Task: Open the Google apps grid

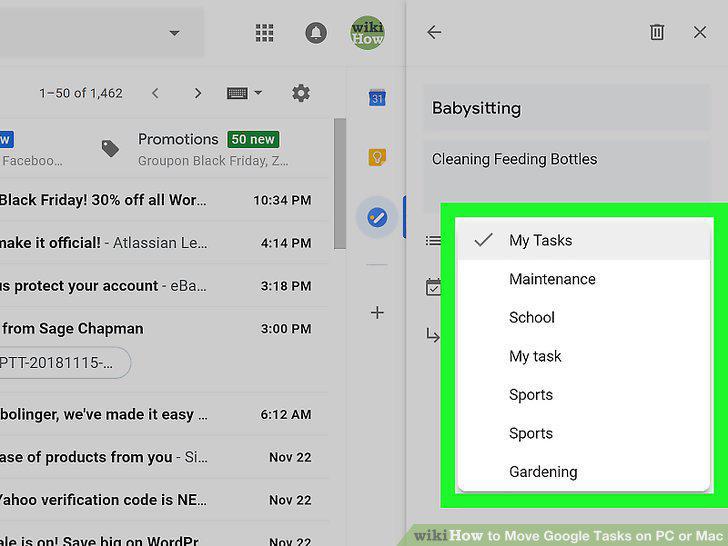Action: point(265,33)
